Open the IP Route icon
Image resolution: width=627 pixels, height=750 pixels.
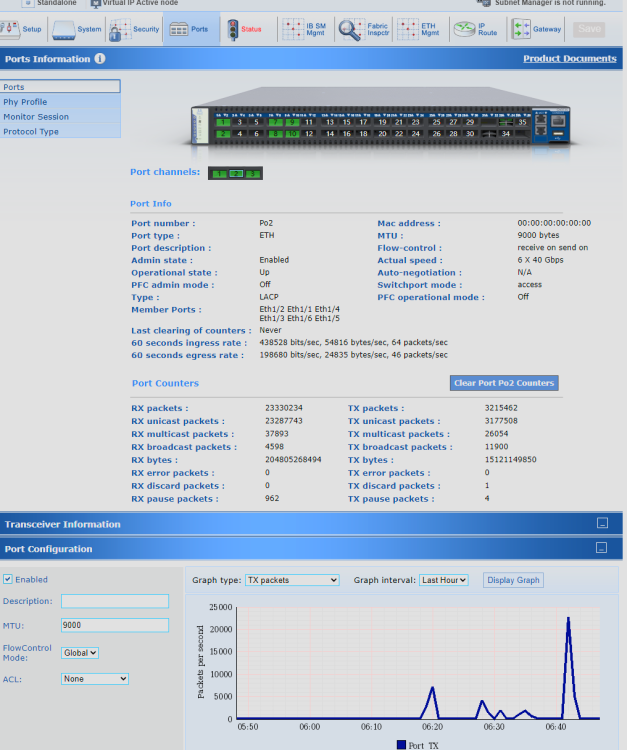click(464, 29)
